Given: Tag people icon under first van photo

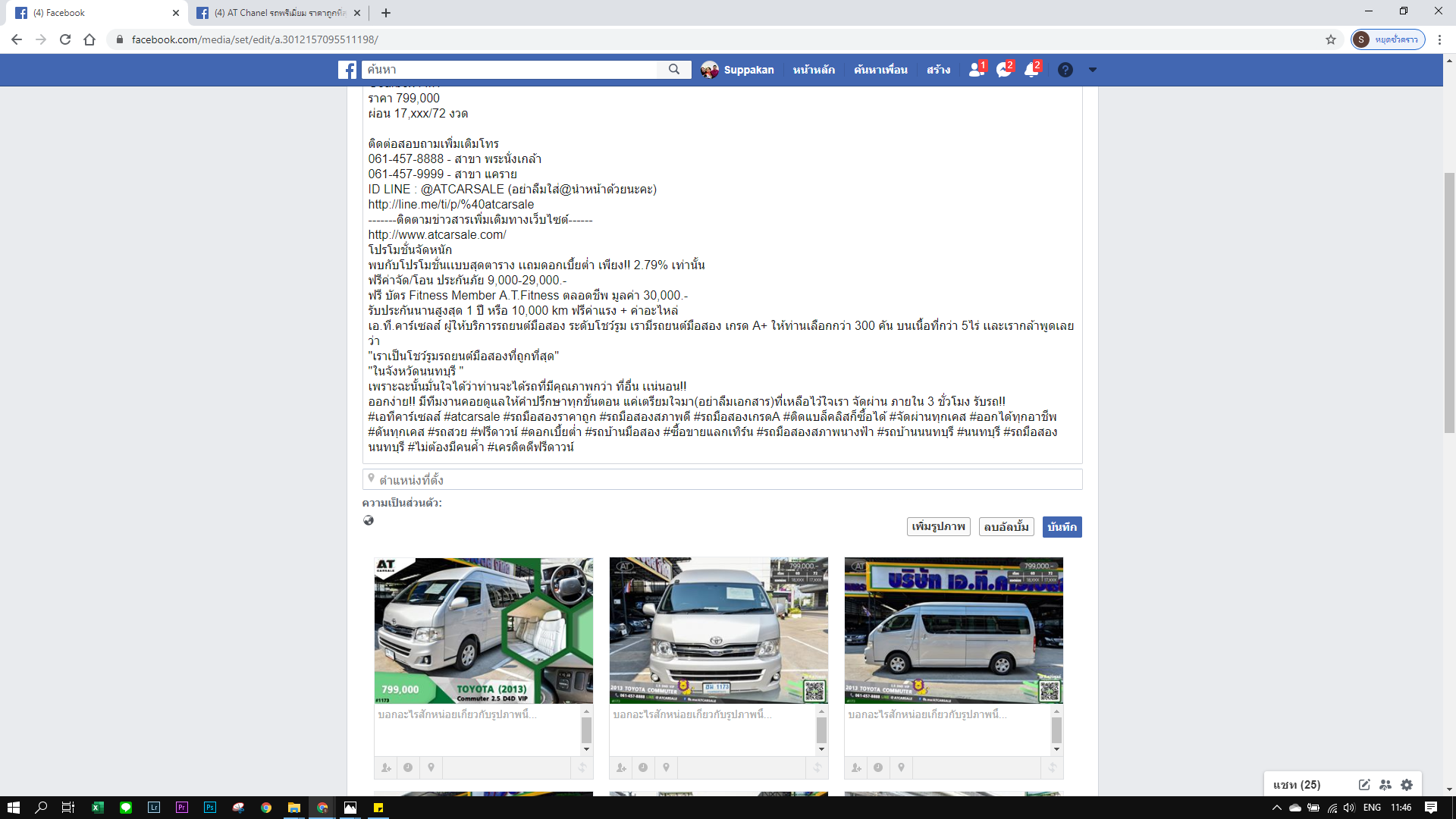Looking at the screenshot, I should tap(386, 767).
